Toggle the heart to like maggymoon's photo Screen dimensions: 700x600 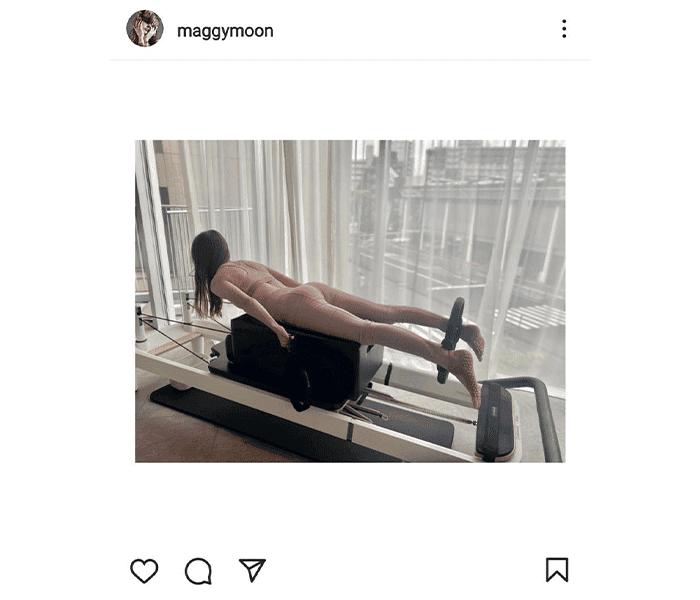point(144,570)
